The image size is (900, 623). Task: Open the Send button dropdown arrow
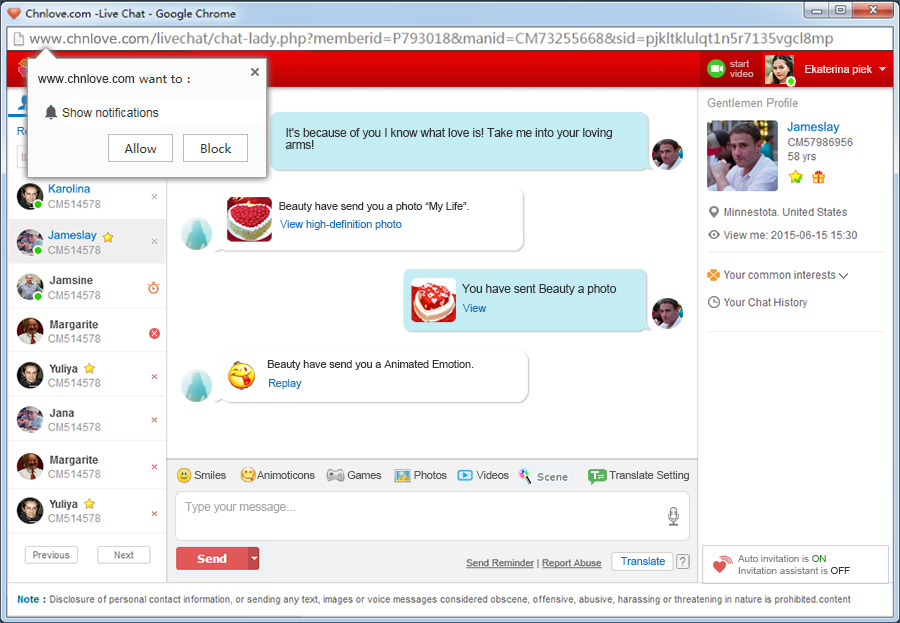point(254,559)
